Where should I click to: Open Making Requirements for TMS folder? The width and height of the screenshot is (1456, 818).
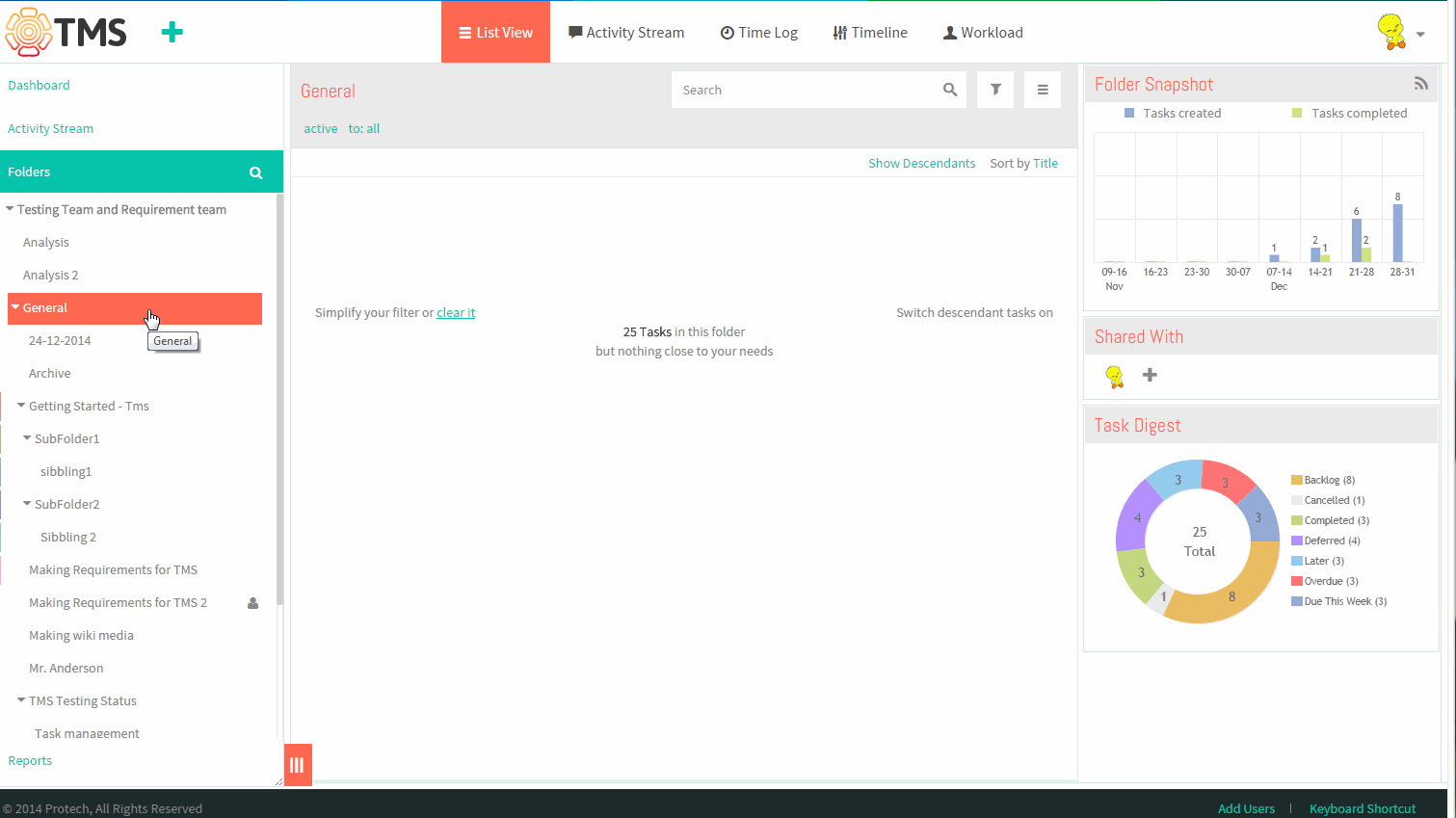(113, 569)
